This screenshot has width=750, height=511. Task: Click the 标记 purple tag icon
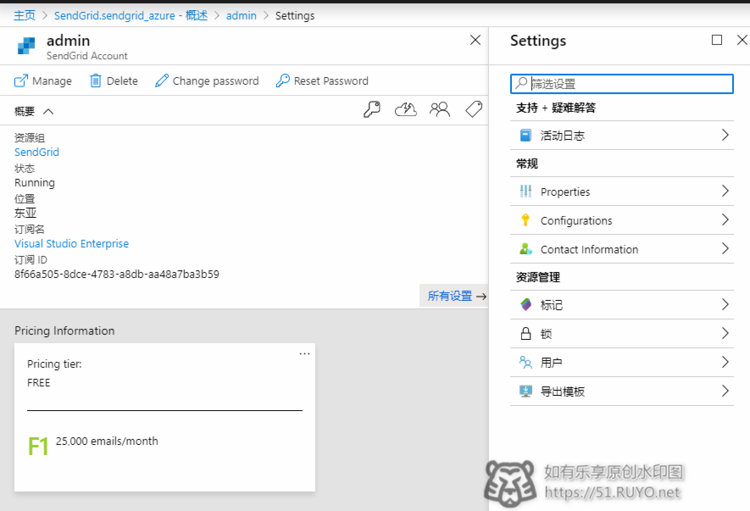point(525,305)
